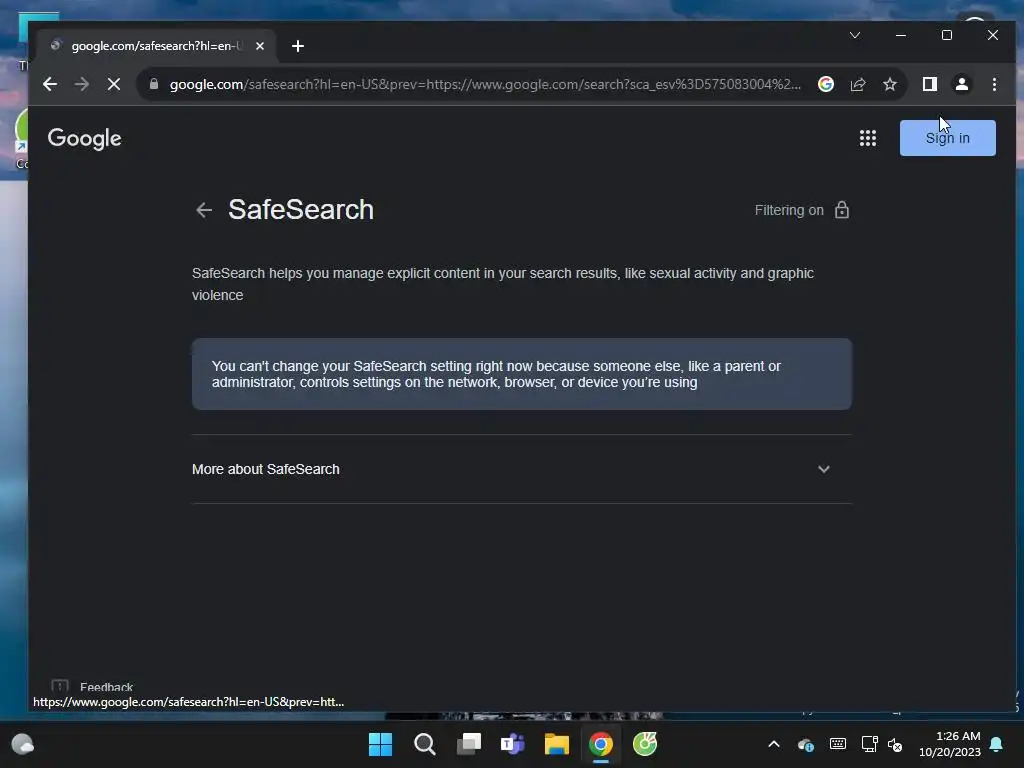Click the Google logo

click(84, 138)
